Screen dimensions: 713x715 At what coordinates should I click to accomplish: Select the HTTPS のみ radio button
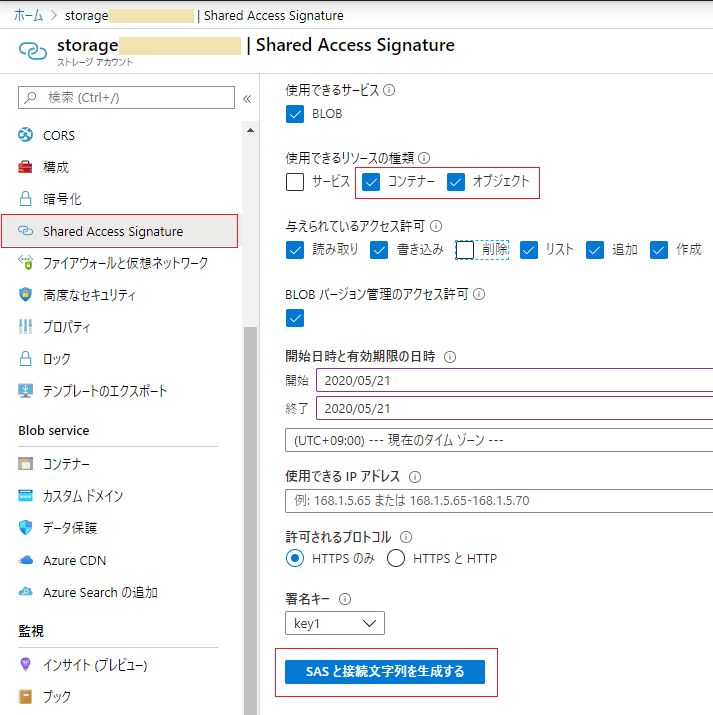[x=295, y=558]
